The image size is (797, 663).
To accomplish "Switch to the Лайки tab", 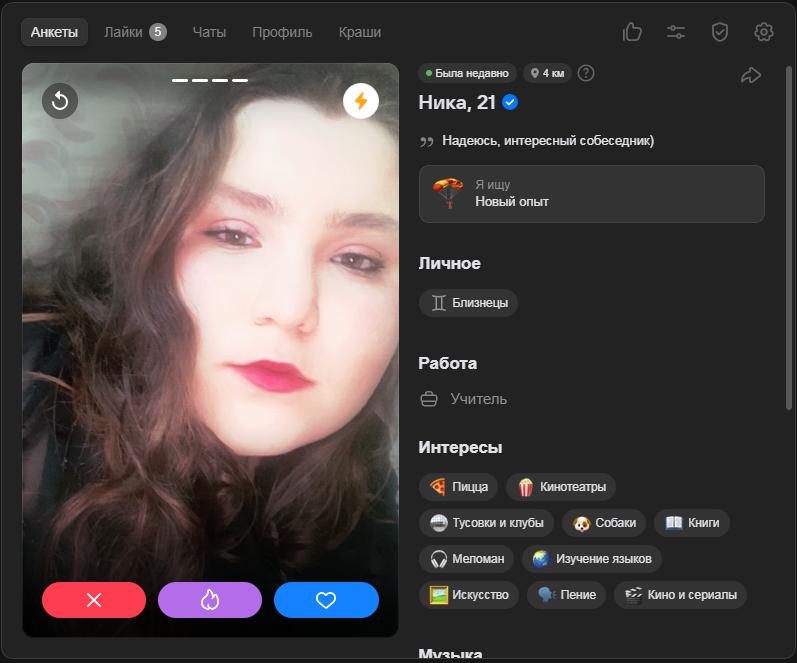I will [135, 32].
